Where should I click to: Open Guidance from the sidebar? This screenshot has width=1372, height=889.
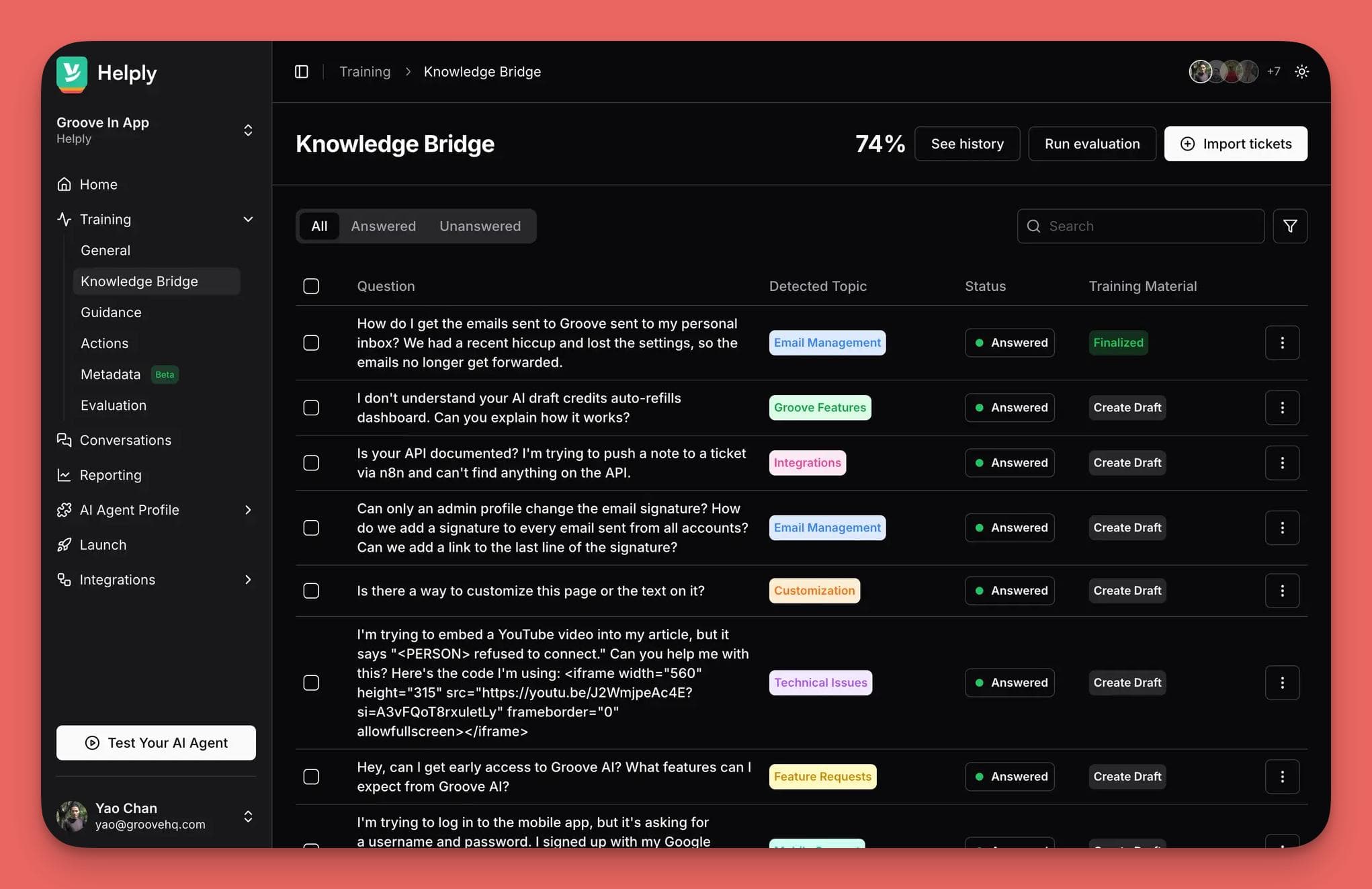[110, 312]
